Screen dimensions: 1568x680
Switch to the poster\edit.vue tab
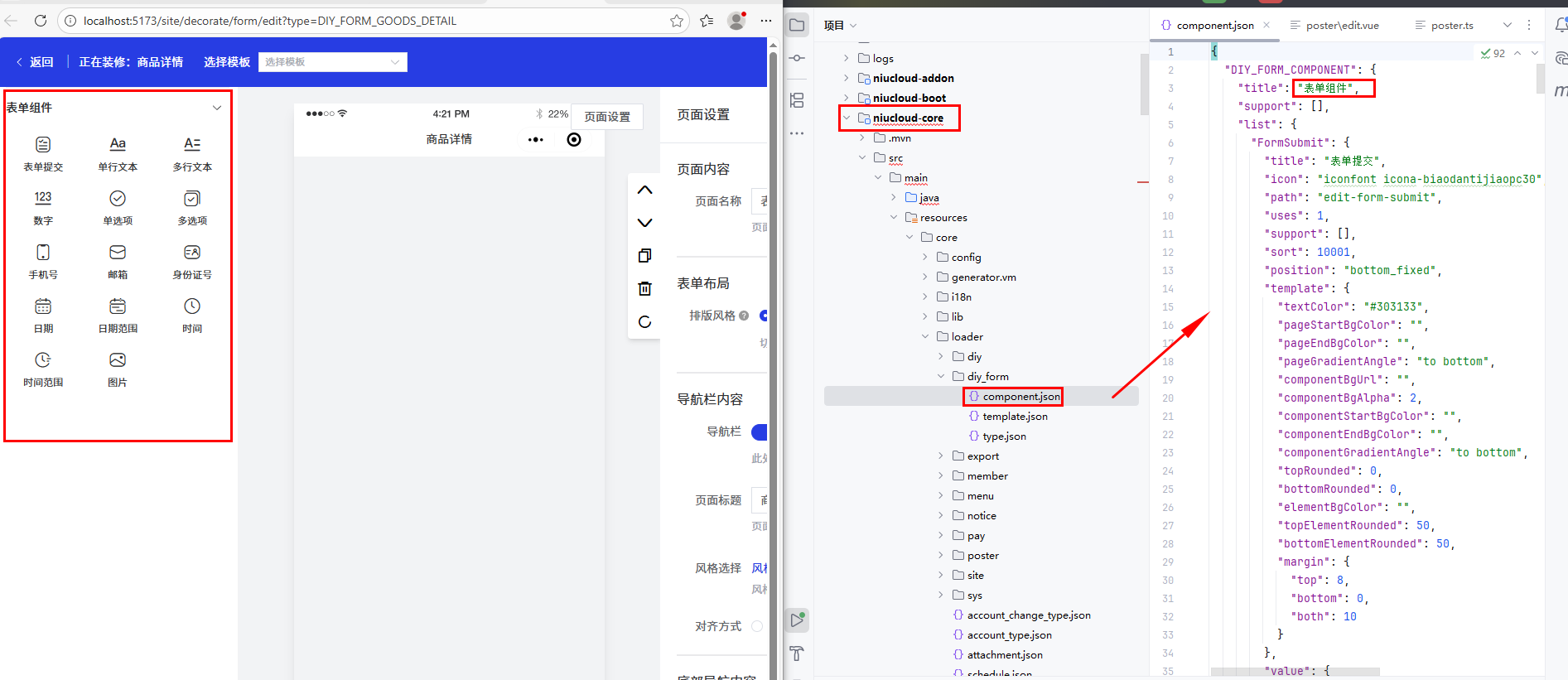tap(1342, 26)
